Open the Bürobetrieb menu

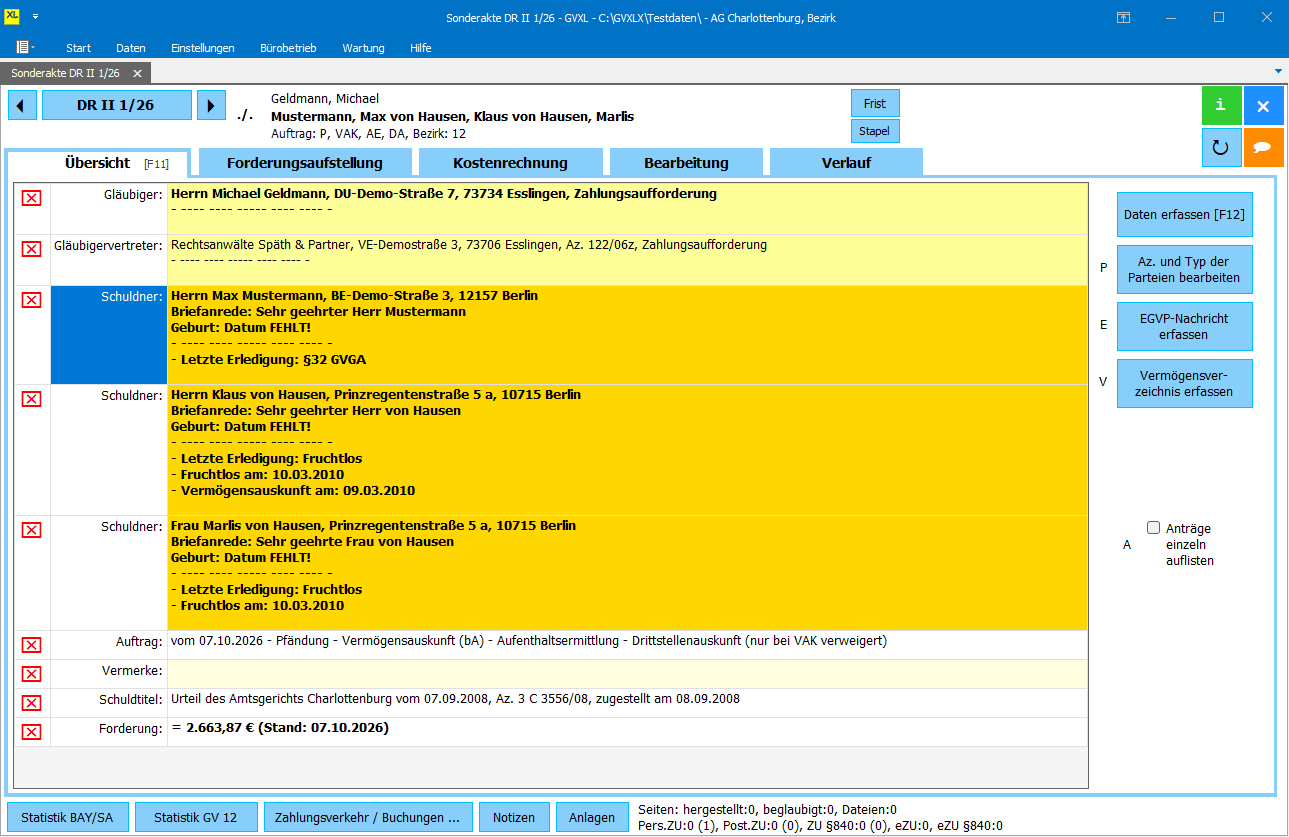point(288,48)
